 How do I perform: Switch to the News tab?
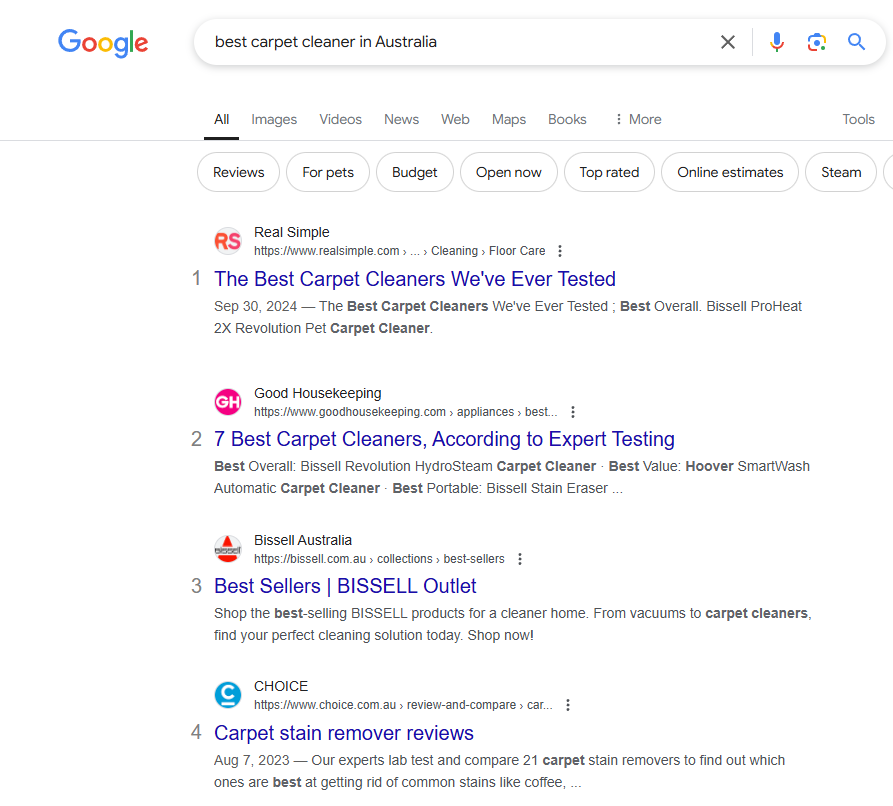coord(402,120)
